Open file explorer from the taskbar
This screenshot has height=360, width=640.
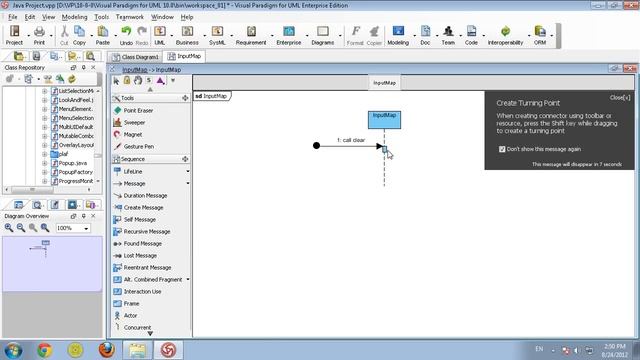click(x=138, y=350)
